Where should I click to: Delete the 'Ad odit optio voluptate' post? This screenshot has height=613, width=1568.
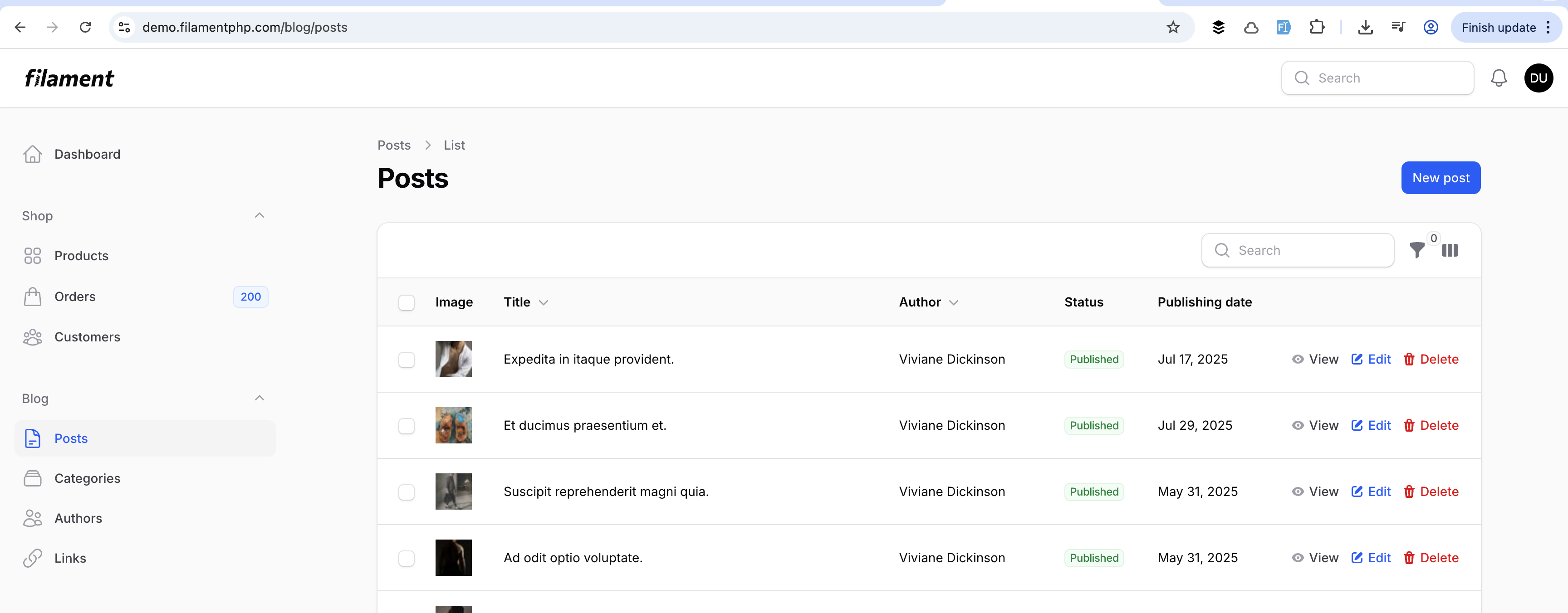click(1431, 558)
